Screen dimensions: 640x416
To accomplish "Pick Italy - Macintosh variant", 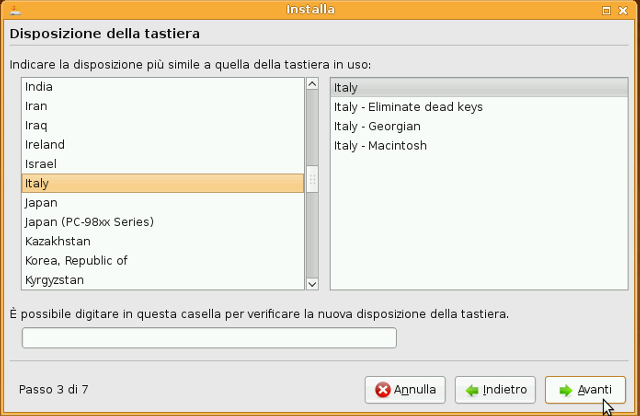I will tap(479, 146).
